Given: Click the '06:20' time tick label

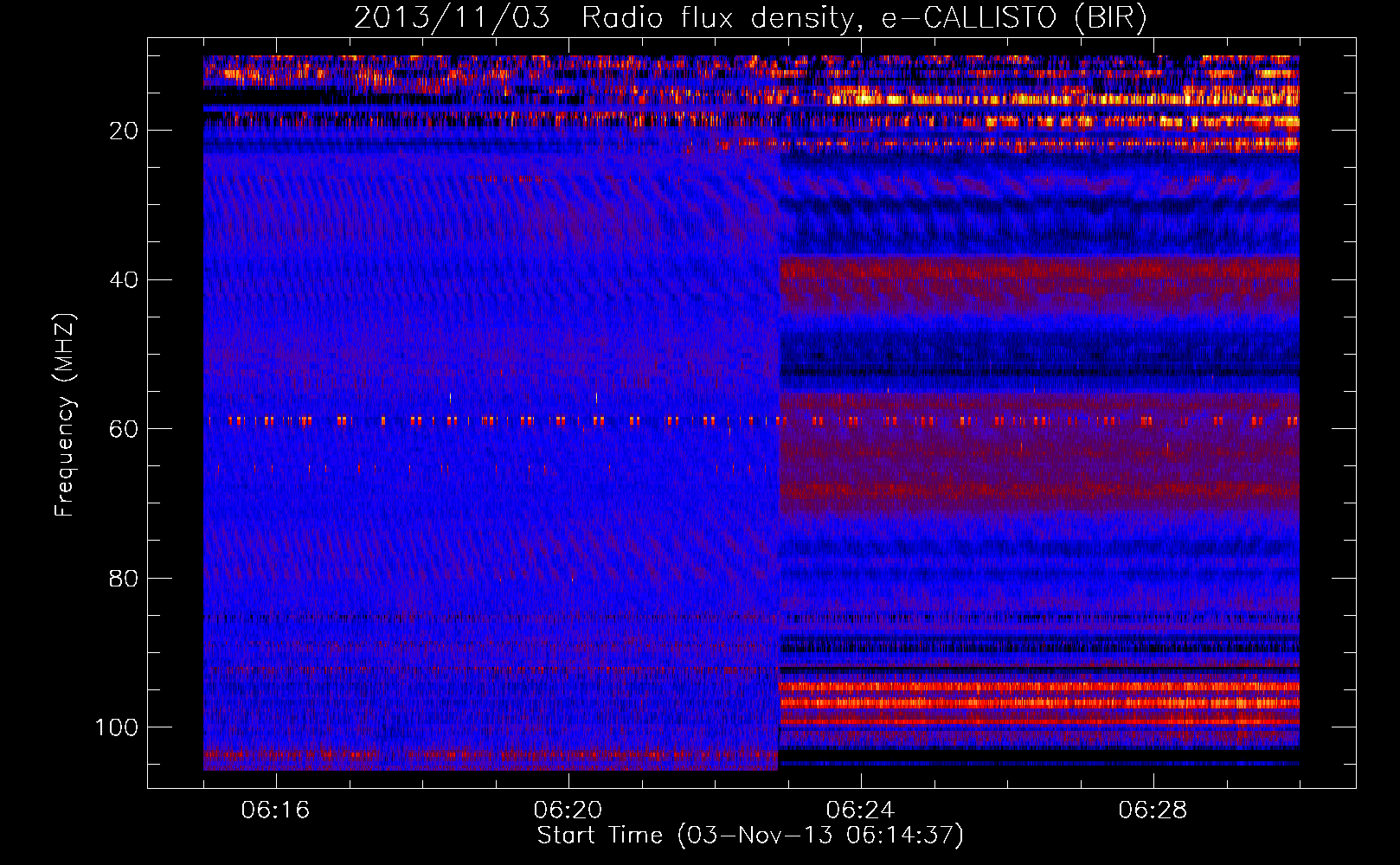Looking at the screenshot, I should pos(568,811).
